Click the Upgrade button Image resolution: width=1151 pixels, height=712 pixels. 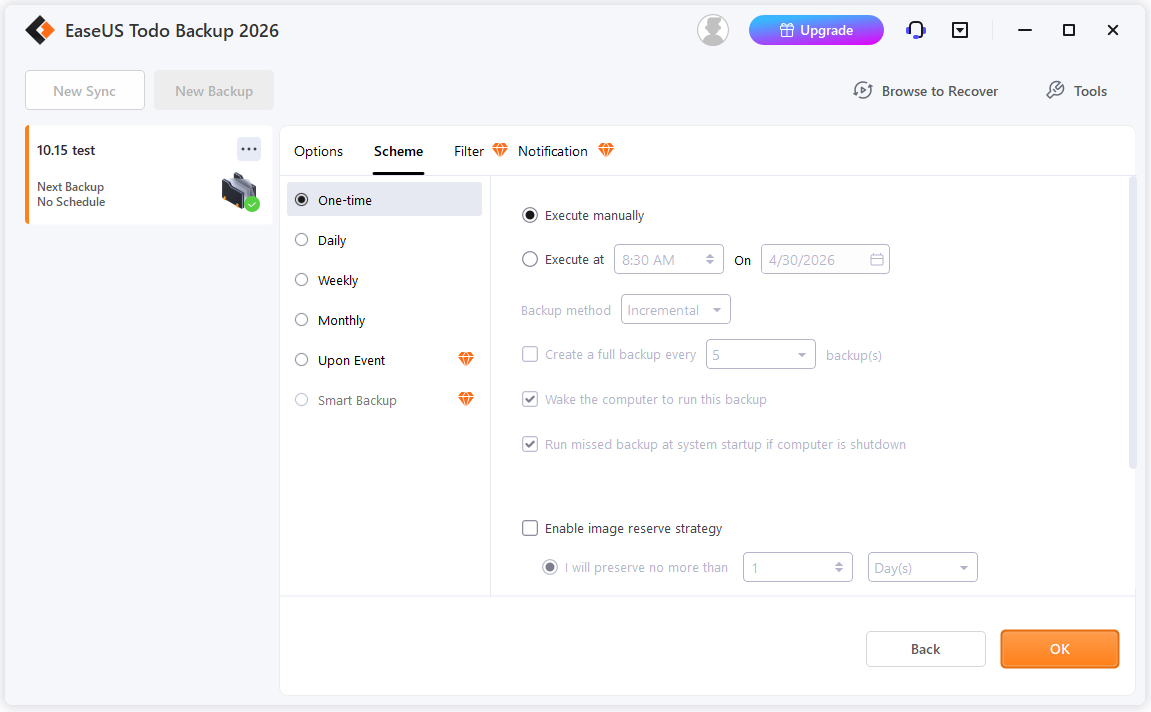816,30
